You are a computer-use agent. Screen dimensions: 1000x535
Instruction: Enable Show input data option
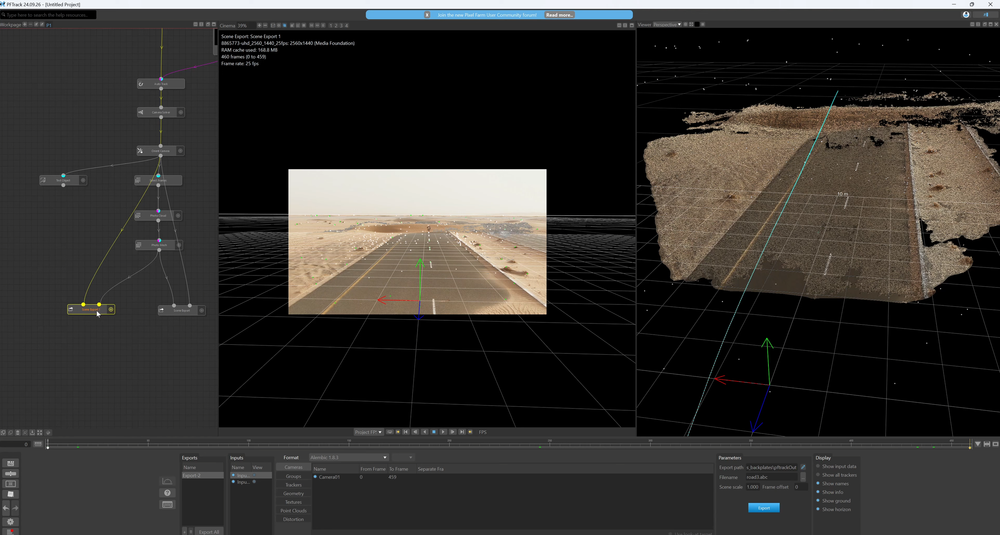(x=818, y=466)
